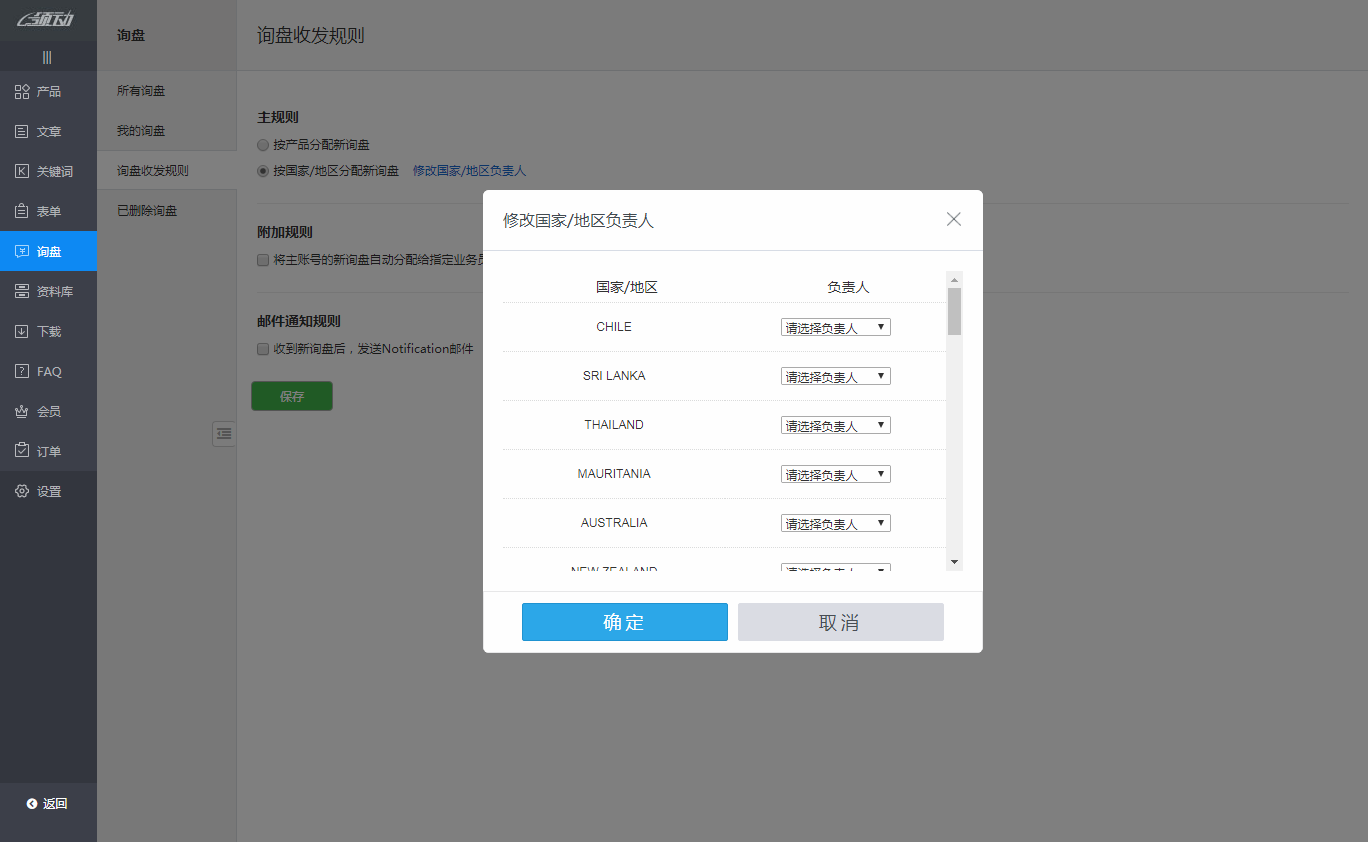Open the 负责人 dropdown for AUSTRALIA
This screenshot has width=1368, height=842.
(x=835, y=522)
